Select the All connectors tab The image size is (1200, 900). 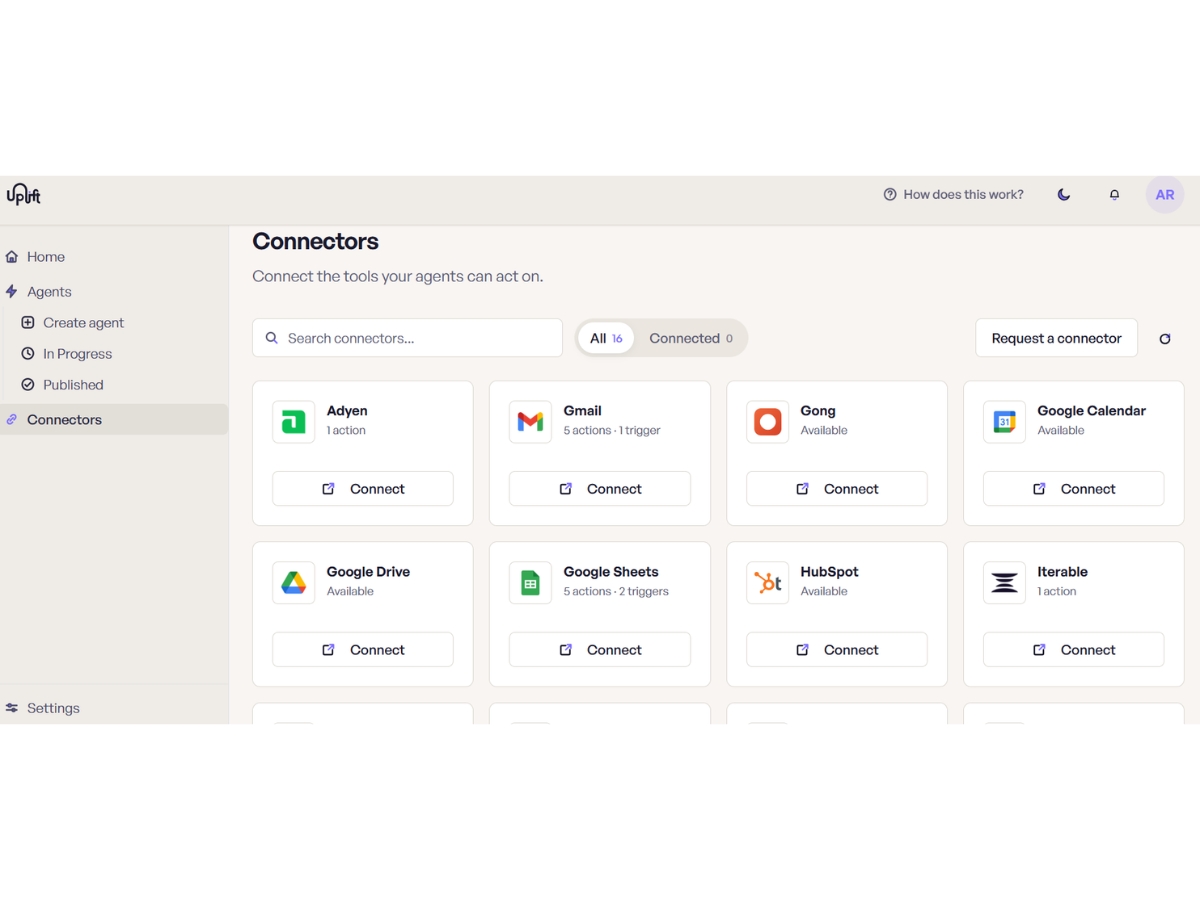pos(606,338)
